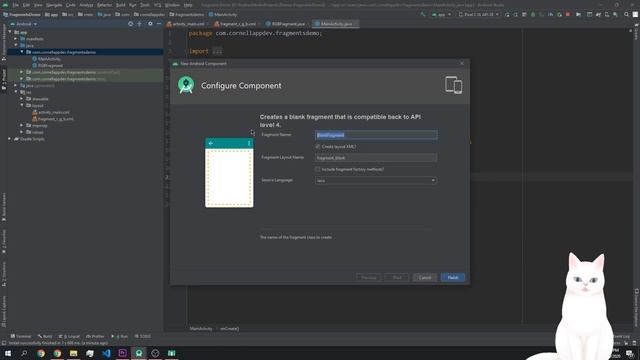Click the scroll-from-source target icon in Project panel
Viewport: 640px width, 360px height.
coord(131,24)
